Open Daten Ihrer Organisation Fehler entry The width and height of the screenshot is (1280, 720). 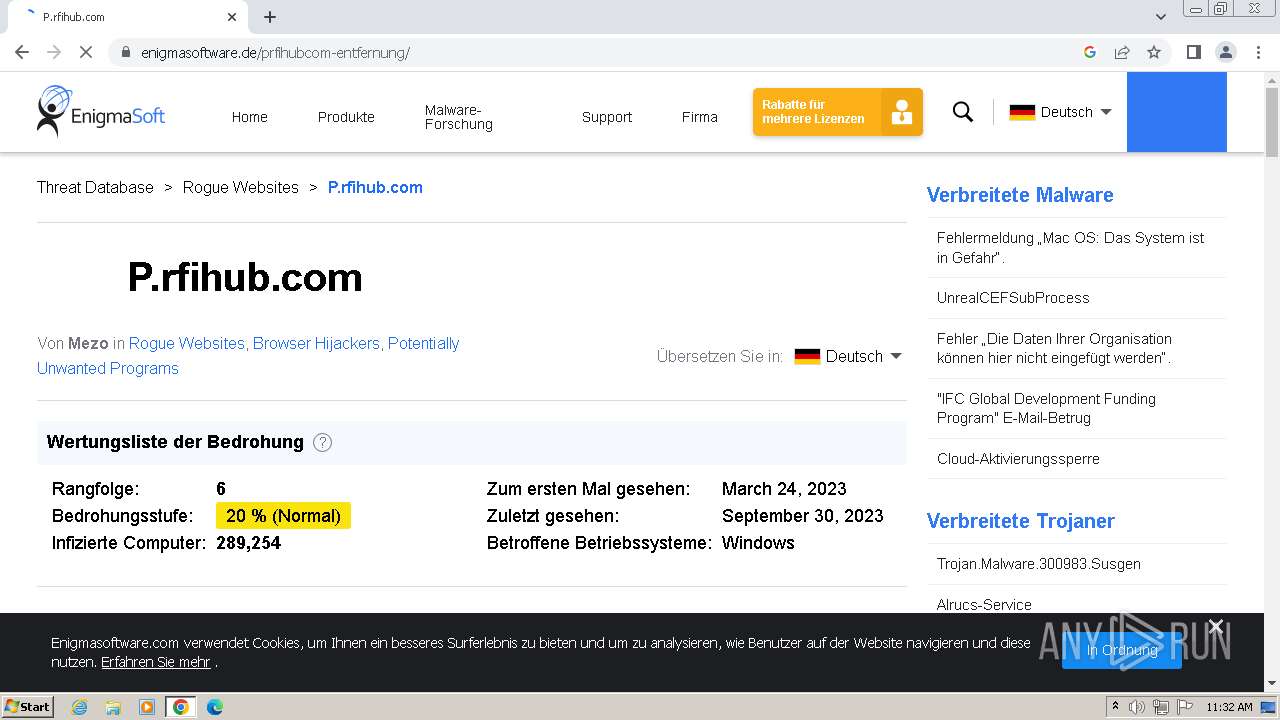pyautogui.click(x=1054, y=348)
